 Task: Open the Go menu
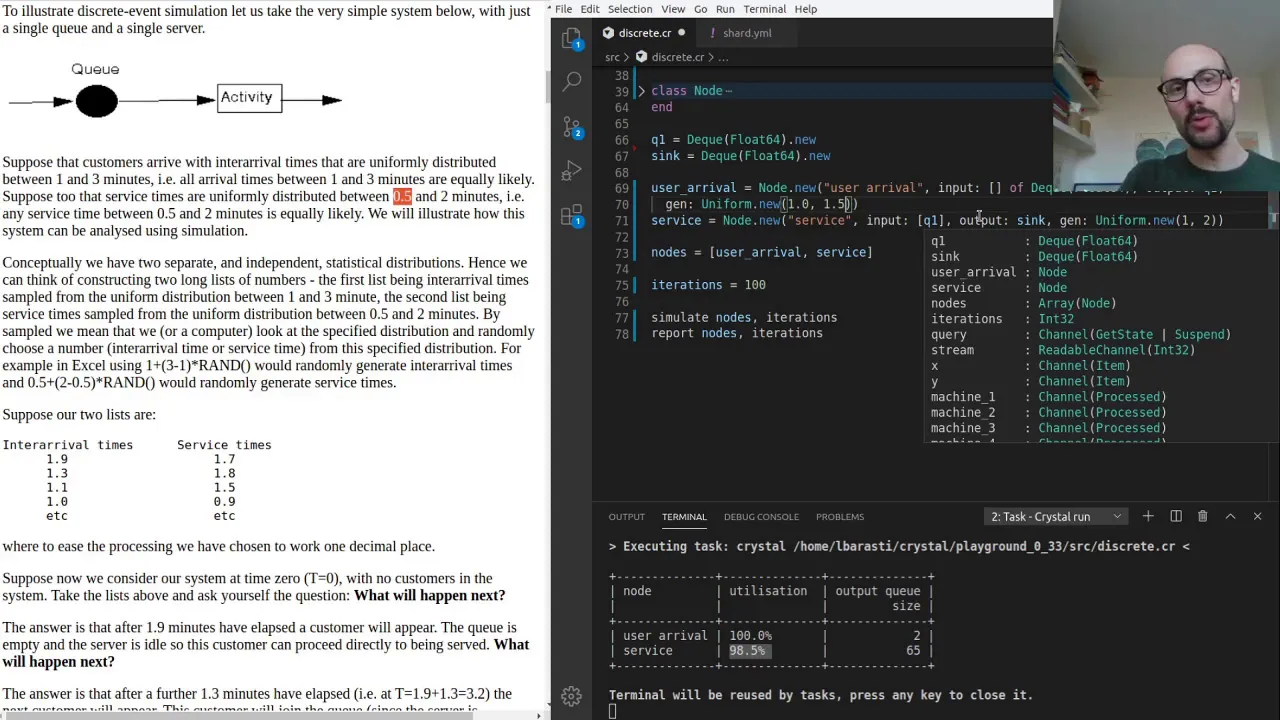click(x=700, y=9)
